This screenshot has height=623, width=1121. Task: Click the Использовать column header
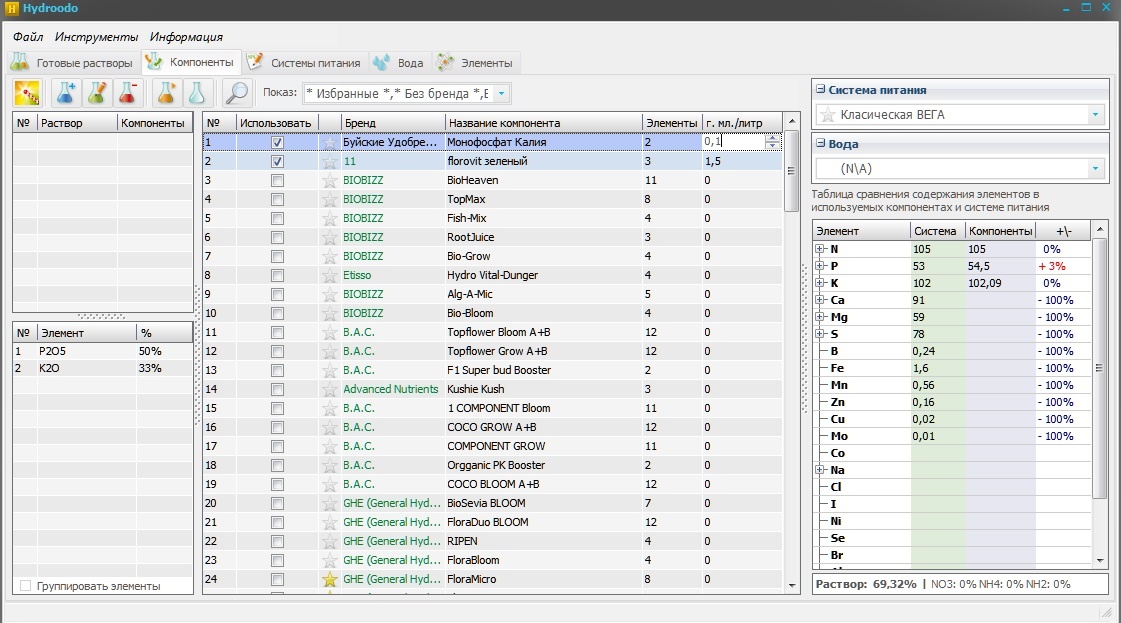tap(277, 123)
